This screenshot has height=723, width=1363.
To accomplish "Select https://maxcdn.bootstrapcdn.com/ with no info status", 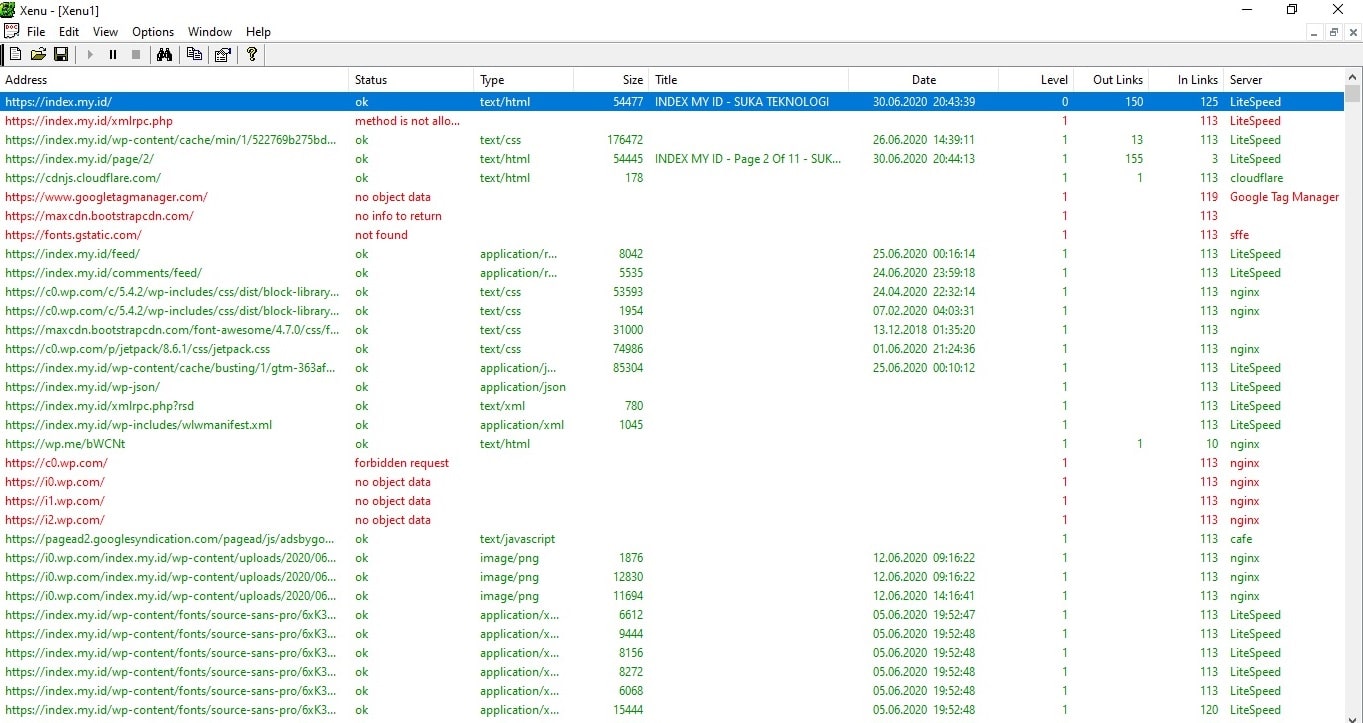I will click(672, 215).
